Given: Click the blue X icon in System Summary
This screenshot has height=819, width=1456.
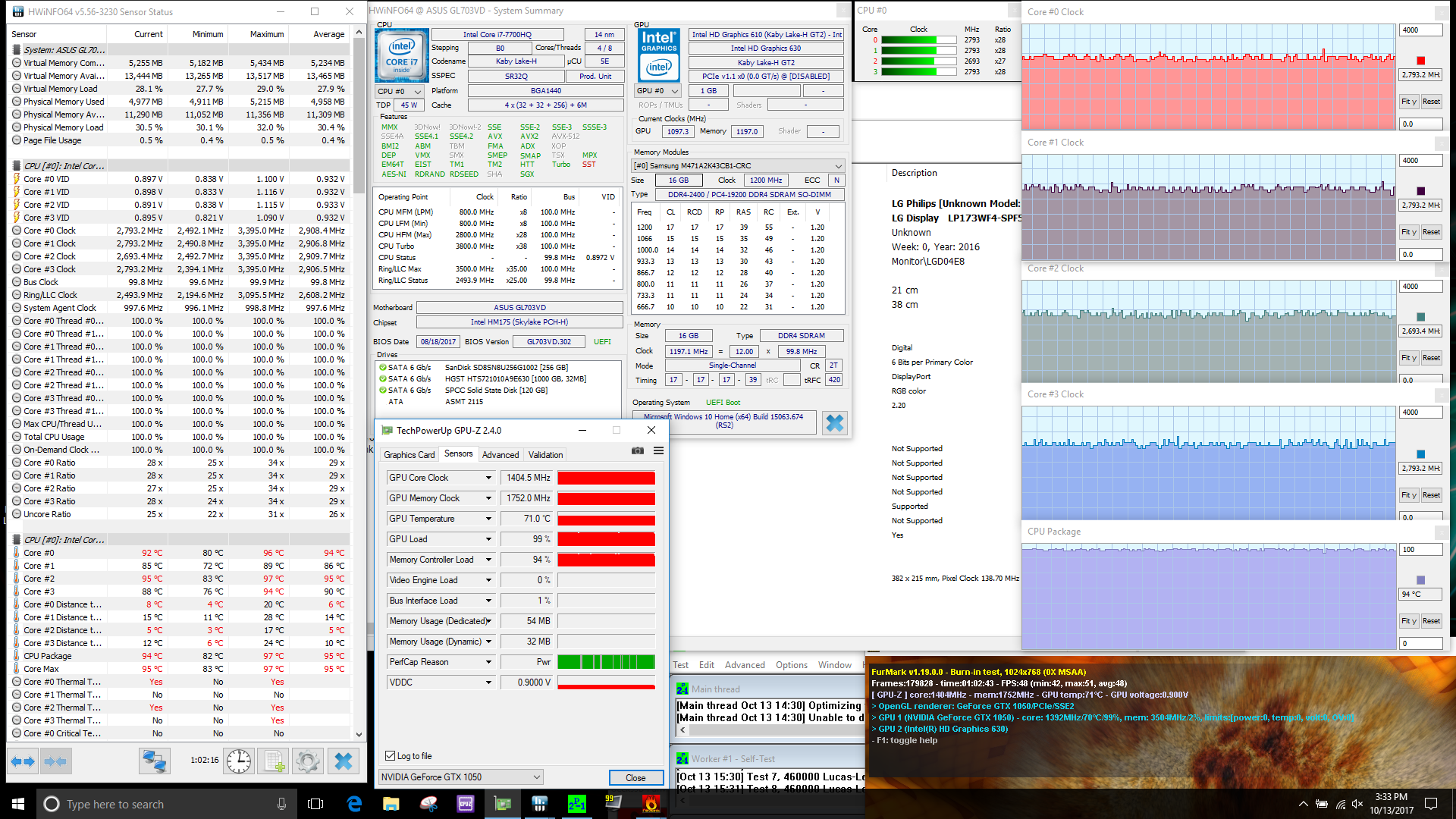Looking at the screenshot, I should click(x=834, y=423).
